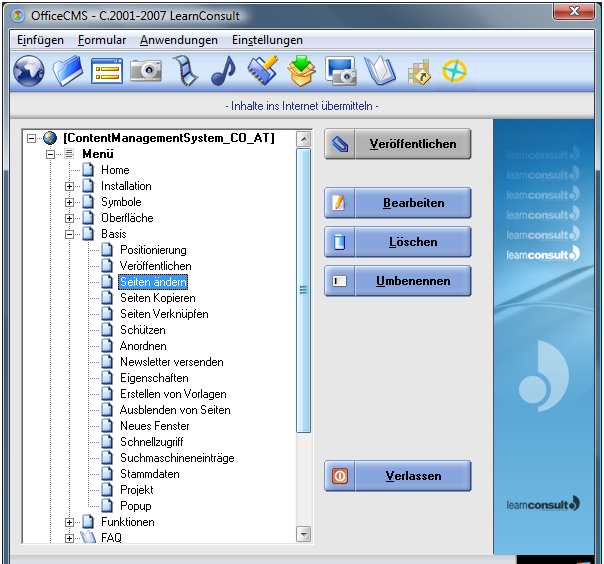Expand the Installation tree node

(x=69, y=186)
